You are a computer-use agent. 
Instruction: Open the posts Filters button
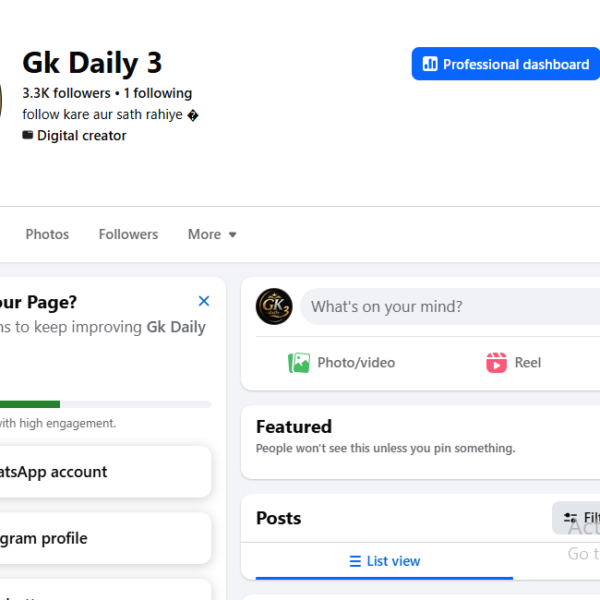[x=576, y=518]
